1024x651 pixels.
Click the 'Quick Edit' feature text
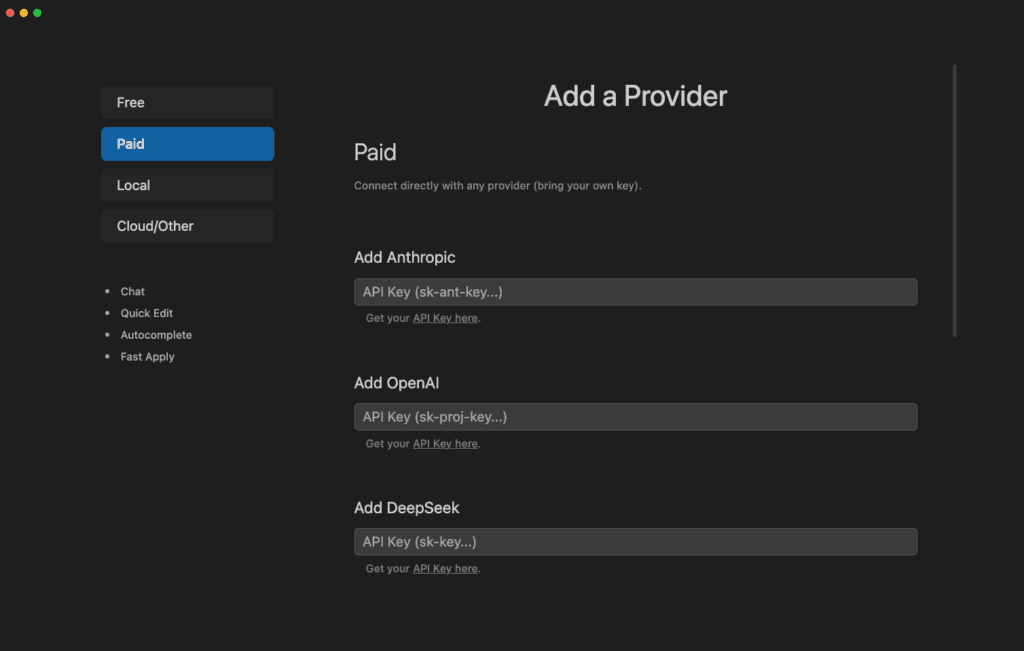146,313
